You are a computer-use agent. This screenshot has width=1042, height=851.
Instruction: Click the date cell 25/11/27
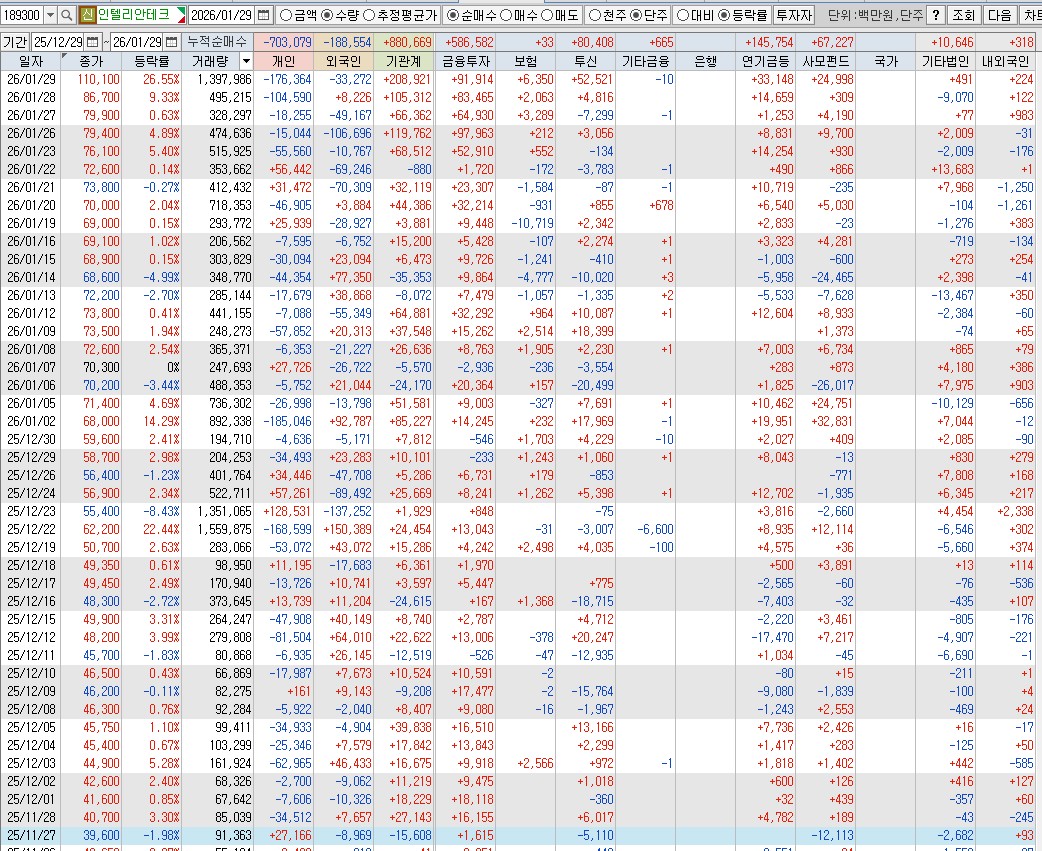(31, 836)
